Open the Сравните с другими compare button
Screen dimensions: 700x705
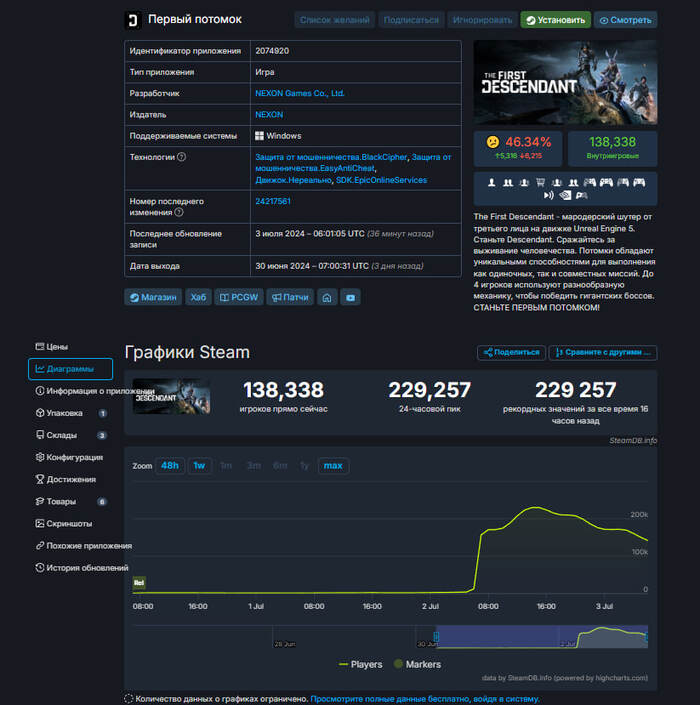coord(603,352)
